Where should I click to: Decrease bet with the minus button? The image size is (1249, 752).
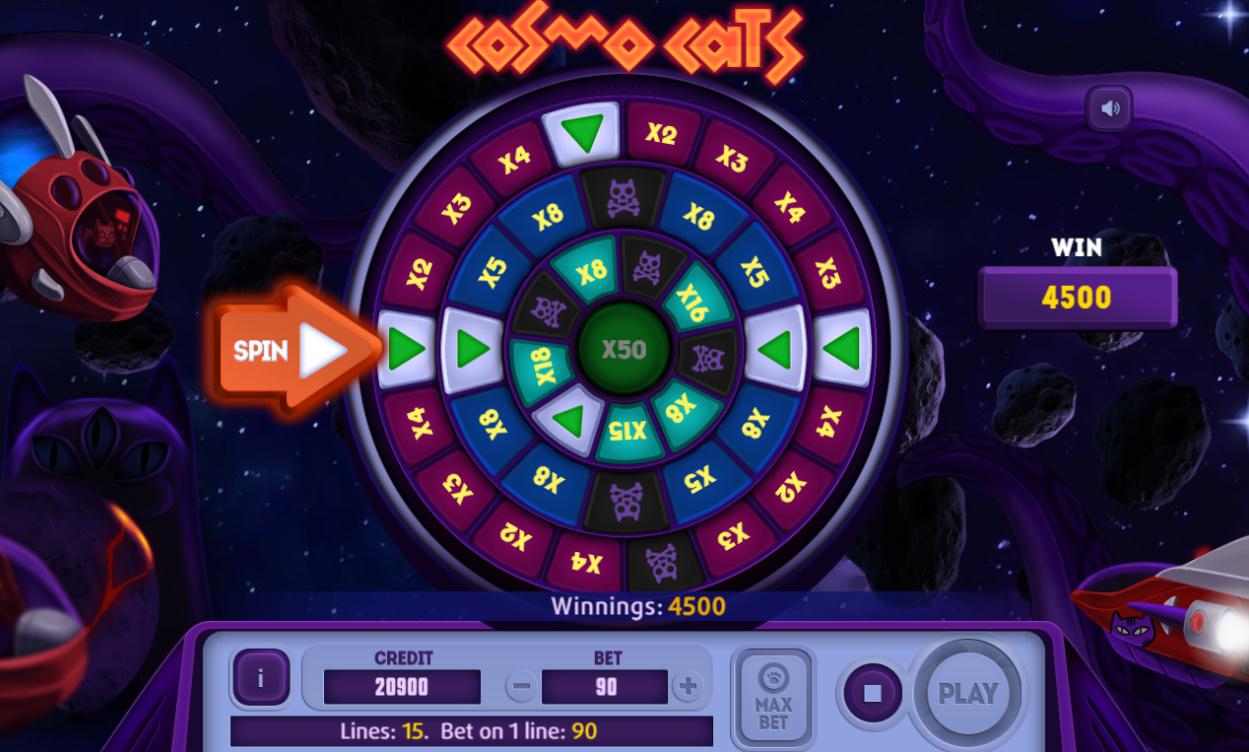(520, 687)
